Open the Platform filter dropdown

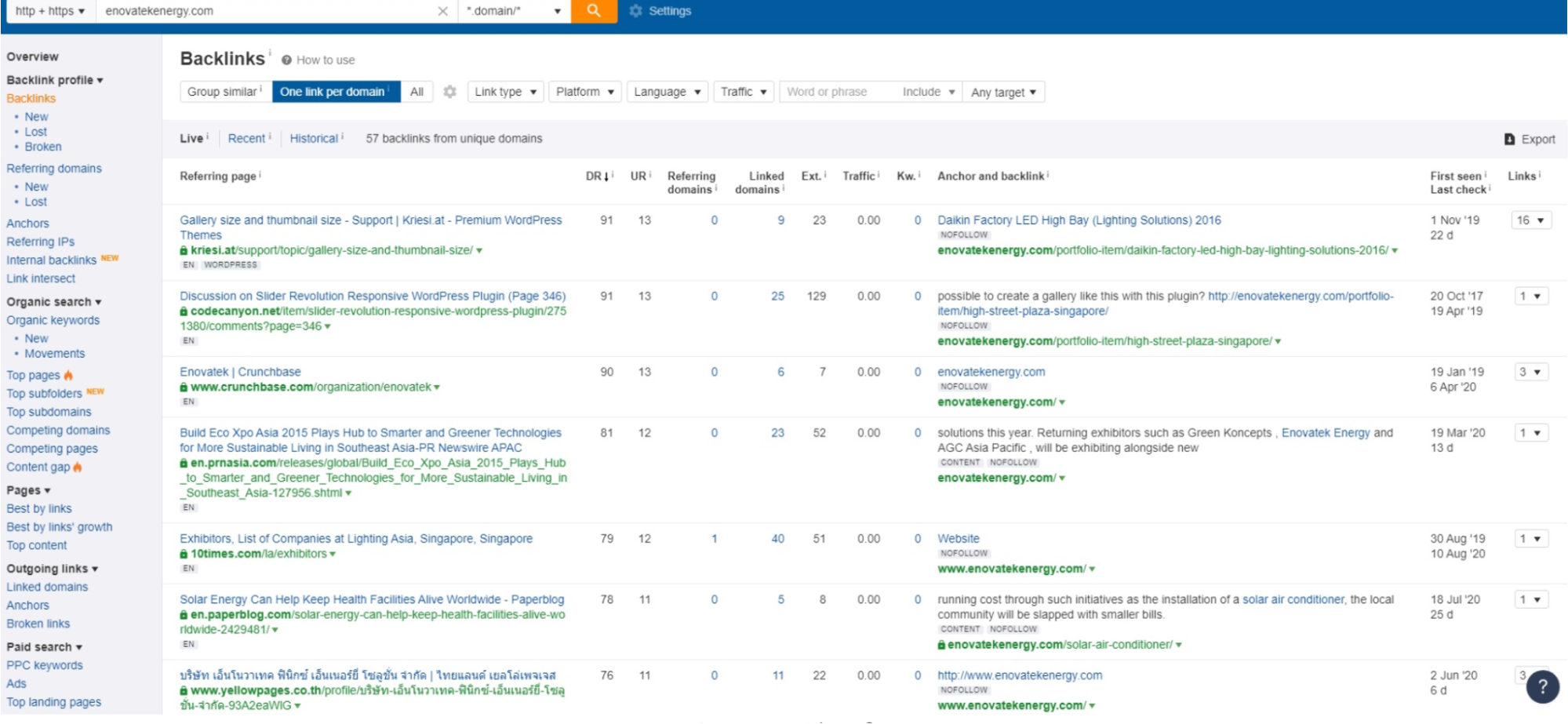584,91
